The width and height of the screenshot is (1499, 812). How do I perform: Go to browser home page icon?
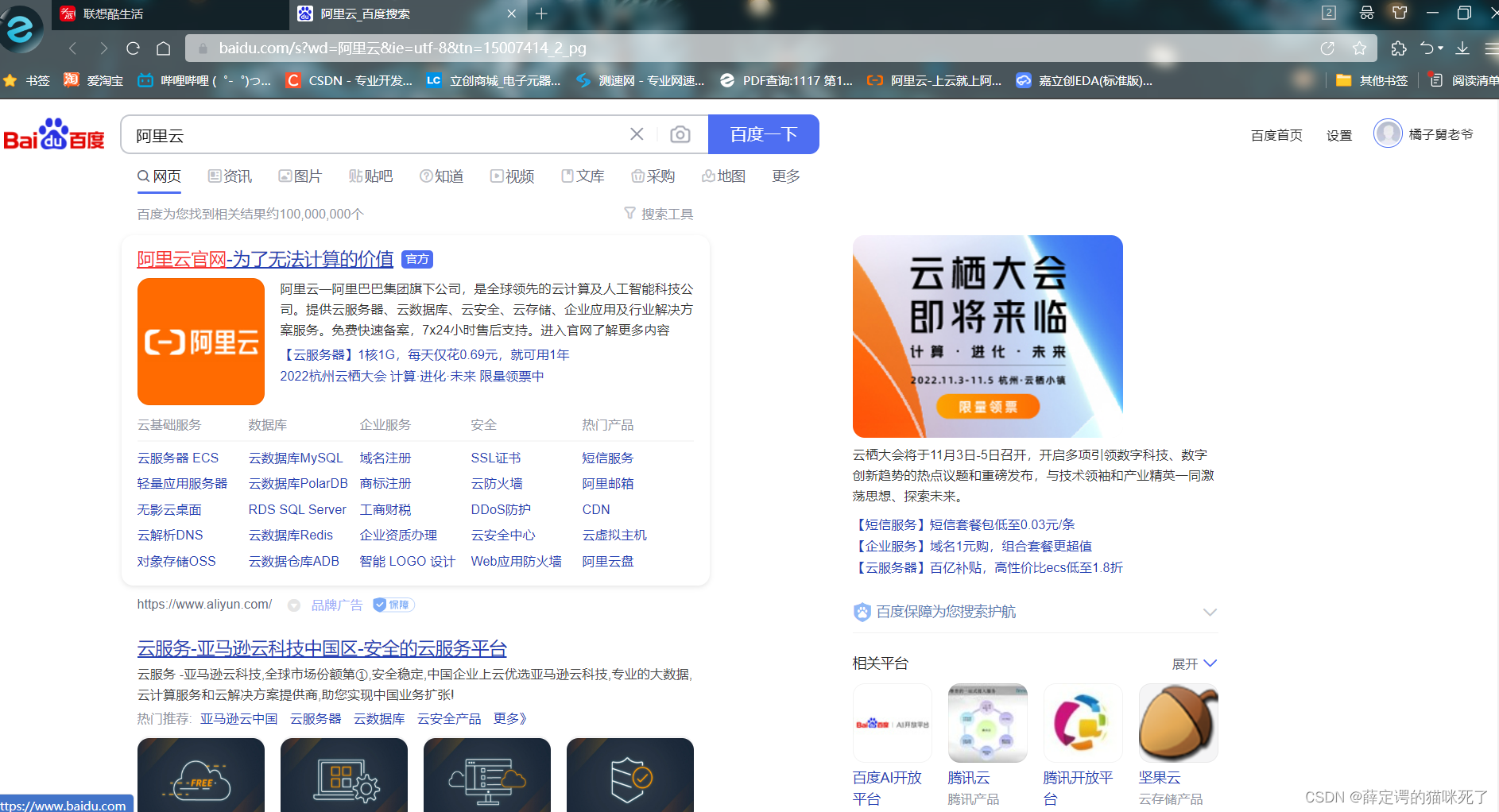[163, 48]
